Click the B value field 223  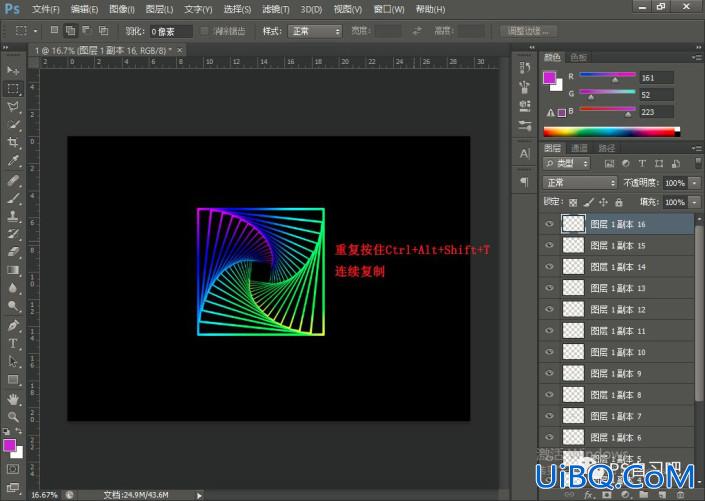click(656, 112)
